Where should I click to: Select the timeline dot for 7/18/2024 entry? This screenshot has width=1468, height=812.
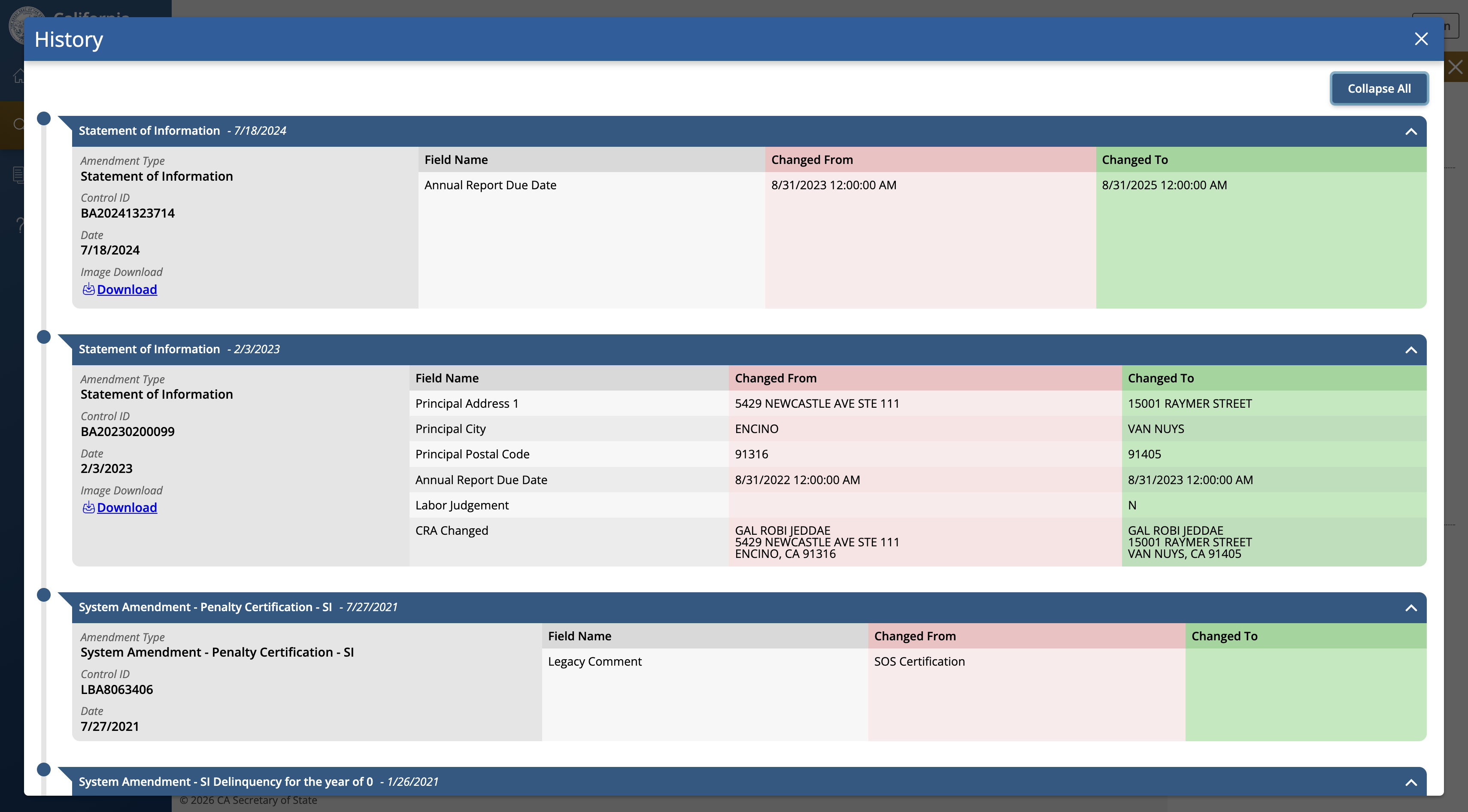click(x=43, y=118)
